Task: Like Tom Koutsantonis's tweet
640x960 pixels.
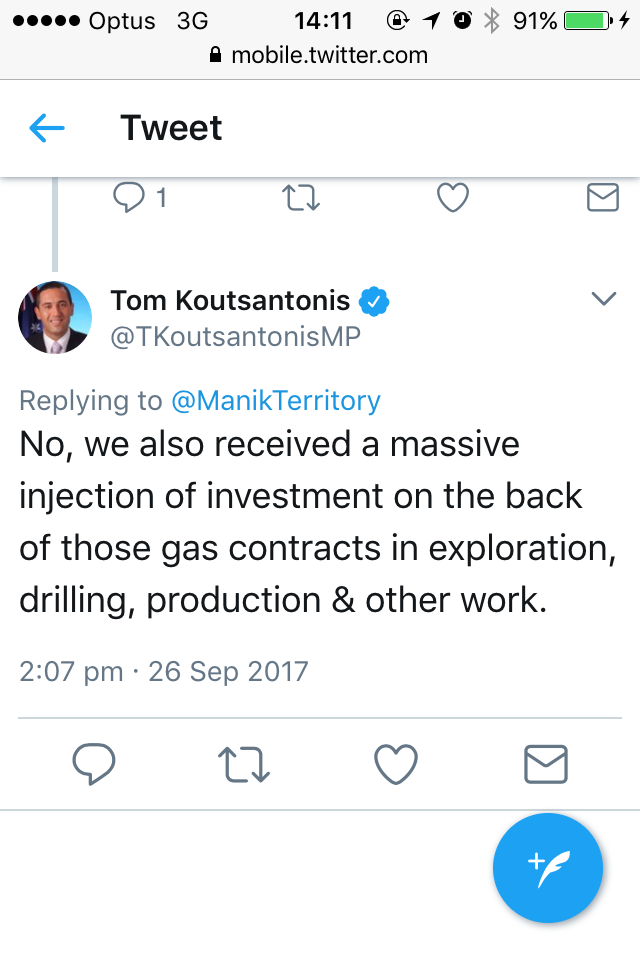Action: pos(395,765)
